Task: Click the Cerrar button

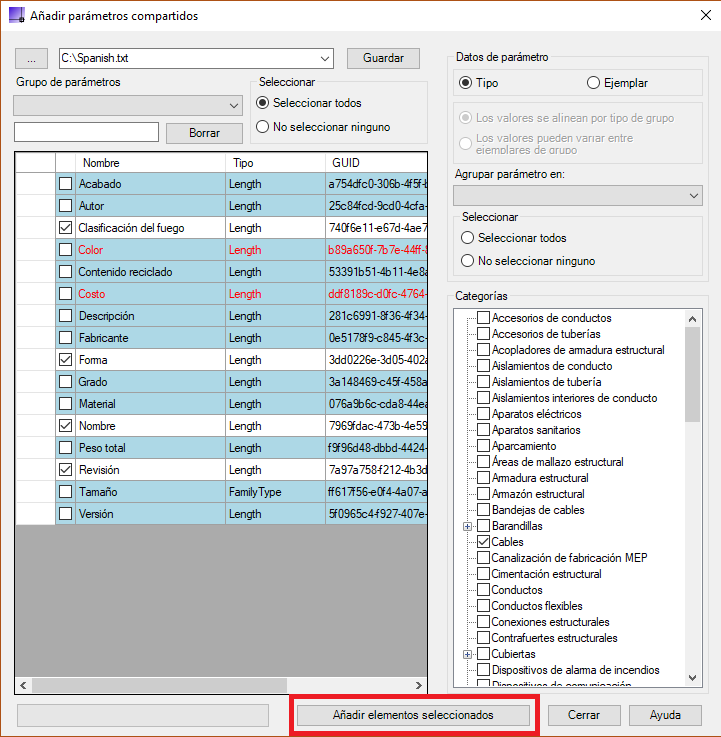Action: click(584, 715)
